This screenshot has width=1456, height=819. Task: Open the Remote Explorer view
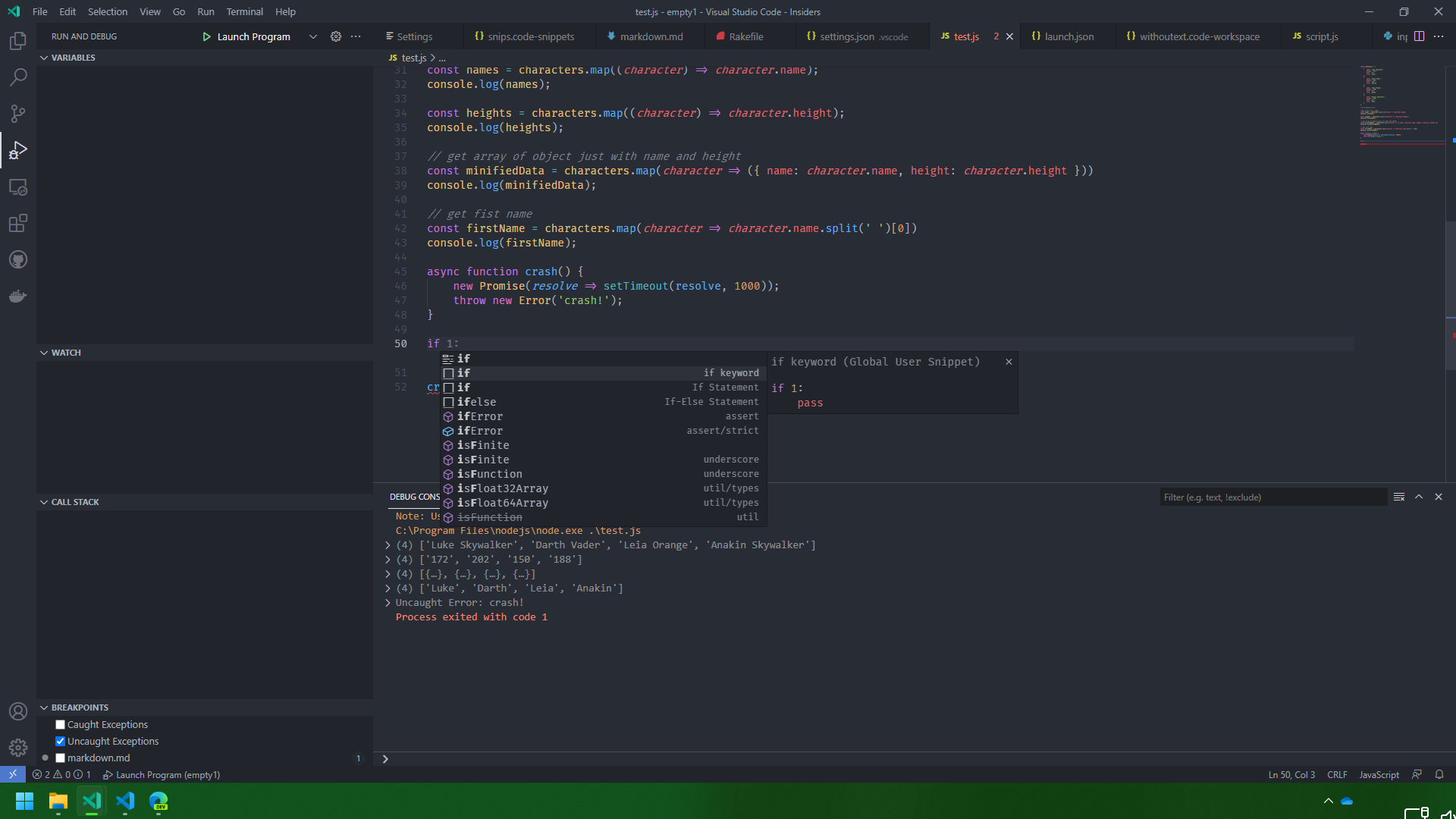[x=17, y=187]
